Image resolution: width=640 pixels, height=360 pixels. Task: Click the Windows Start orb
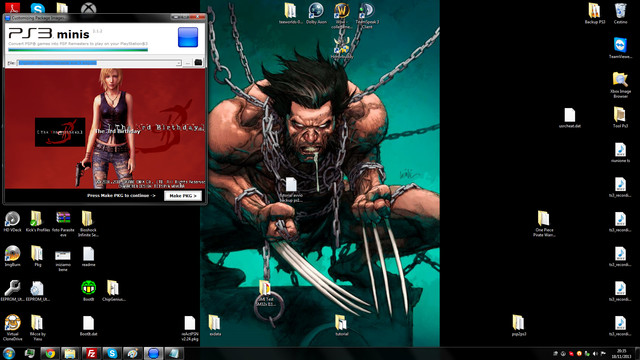click(9, 353)
